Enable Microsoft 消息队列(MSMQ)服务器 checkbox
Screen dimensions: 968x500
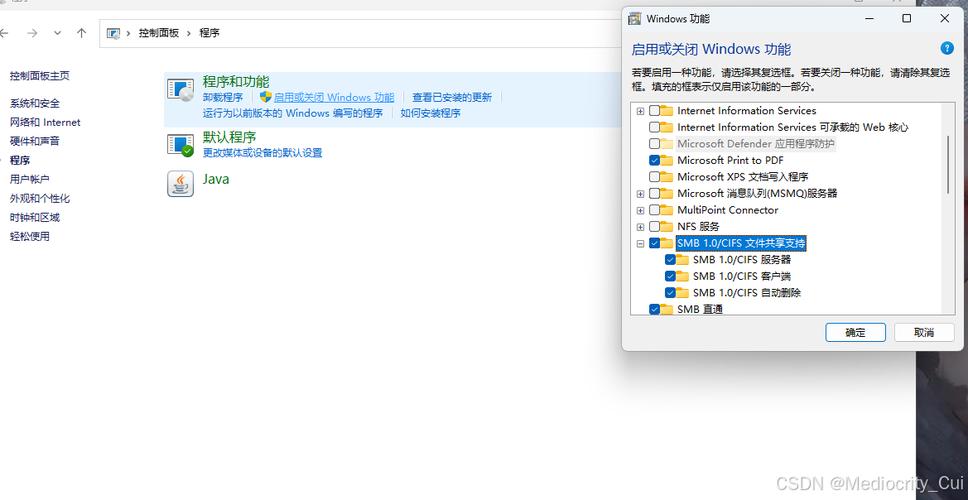click(x=654, y=194)
